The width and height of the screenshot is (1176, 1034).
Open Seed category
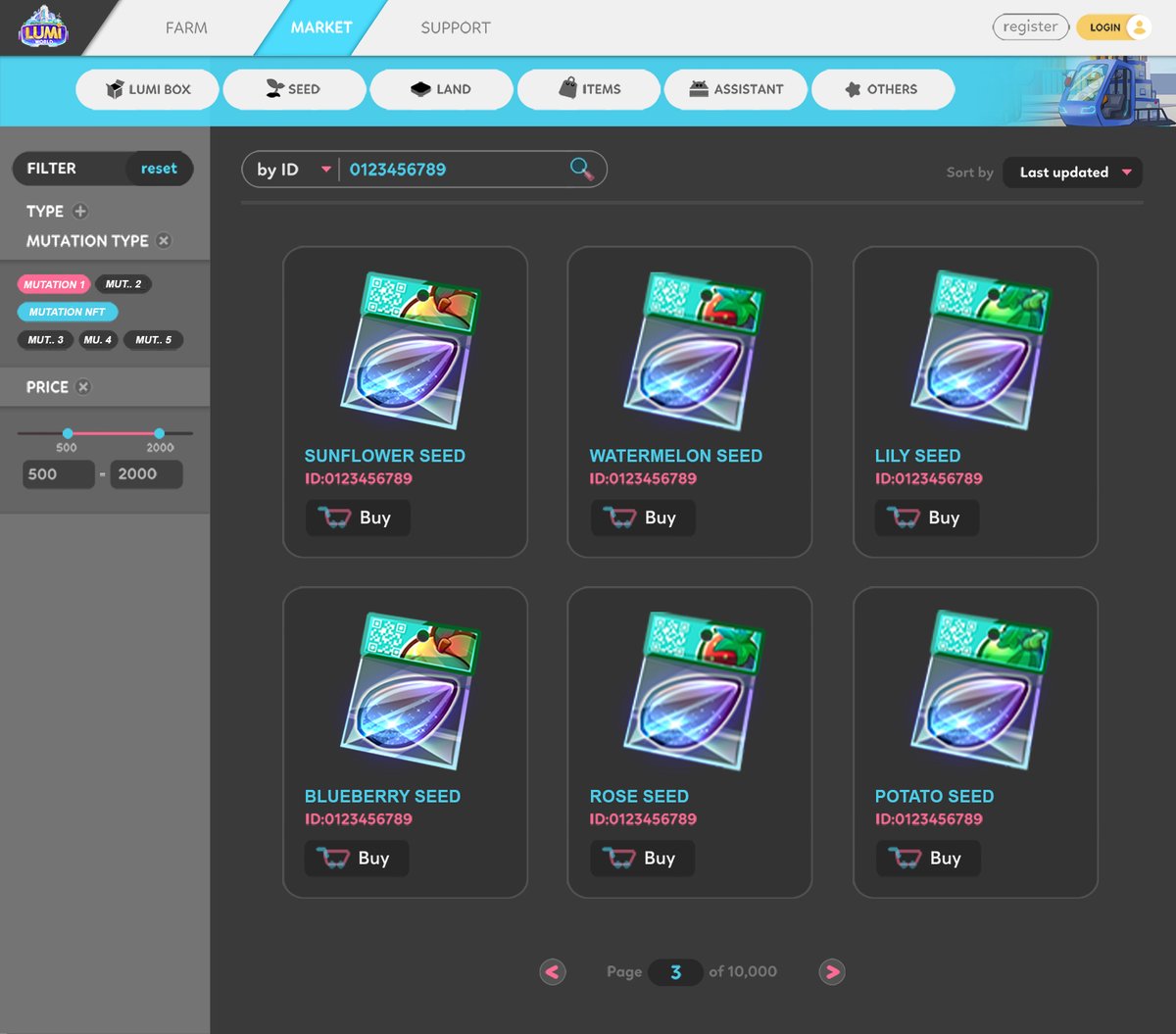(294, 89)
